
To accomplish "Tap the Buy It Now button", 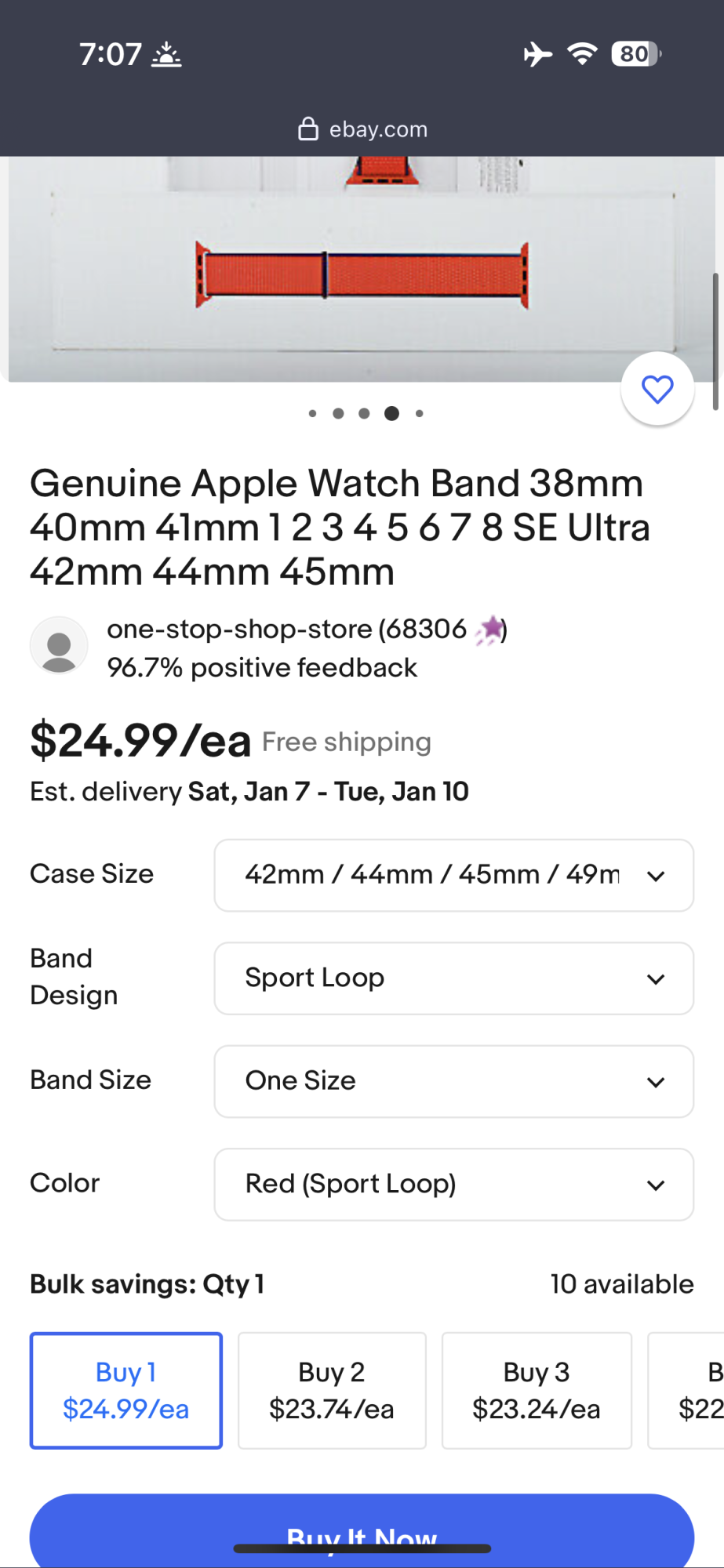I will (x=362, y=1531).
